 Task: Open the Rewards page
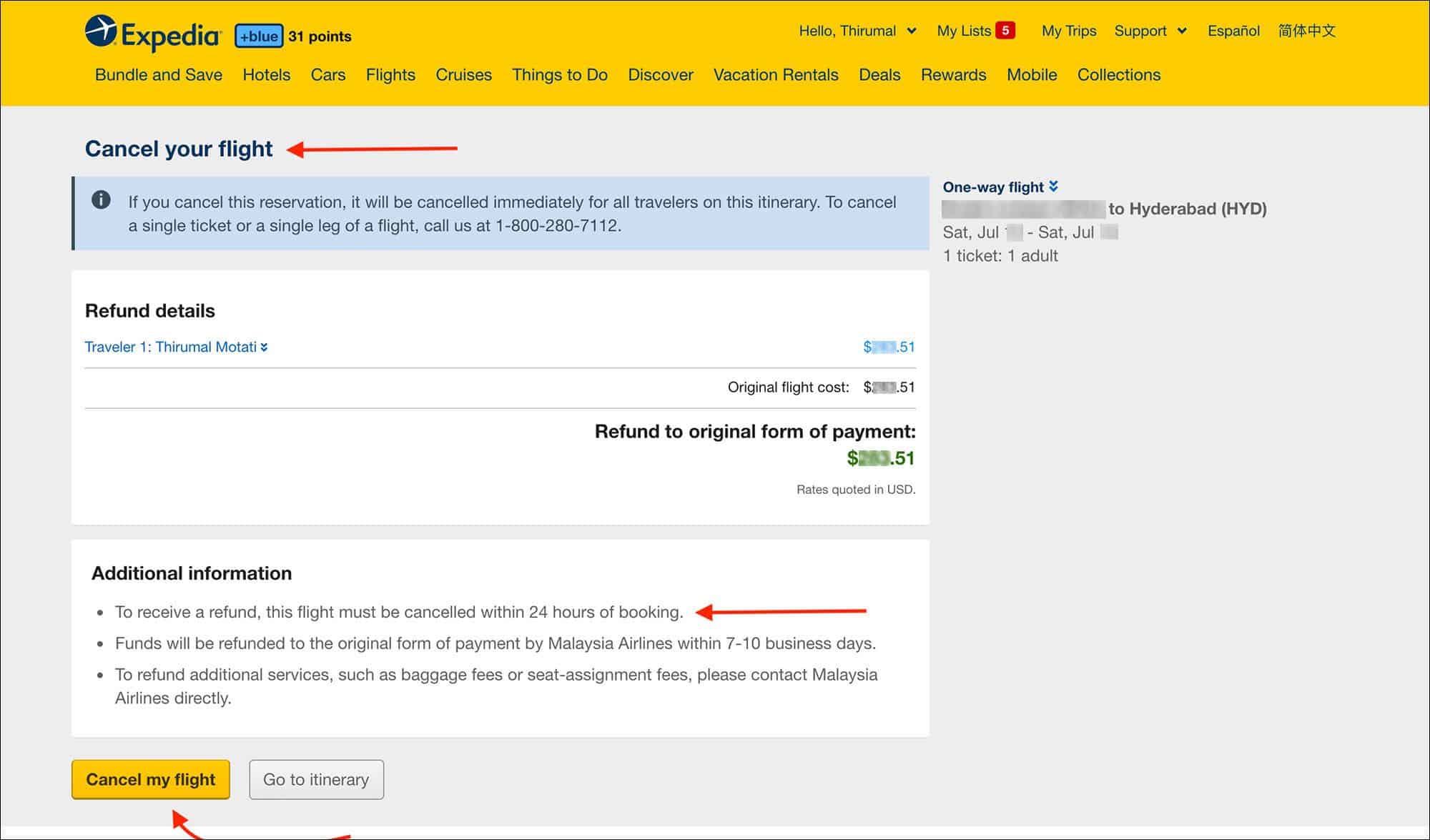point(954,75)
